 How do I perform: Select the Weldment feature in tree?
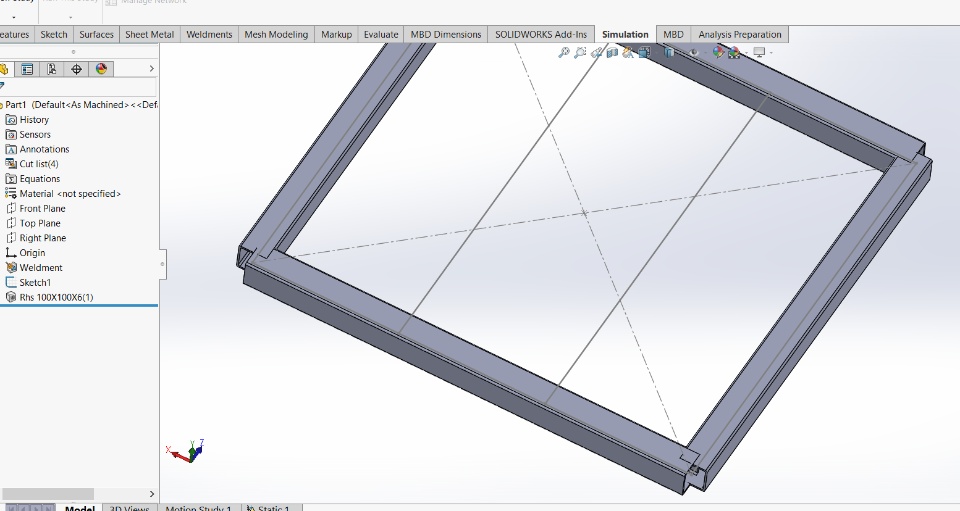(x=34, y=267)
